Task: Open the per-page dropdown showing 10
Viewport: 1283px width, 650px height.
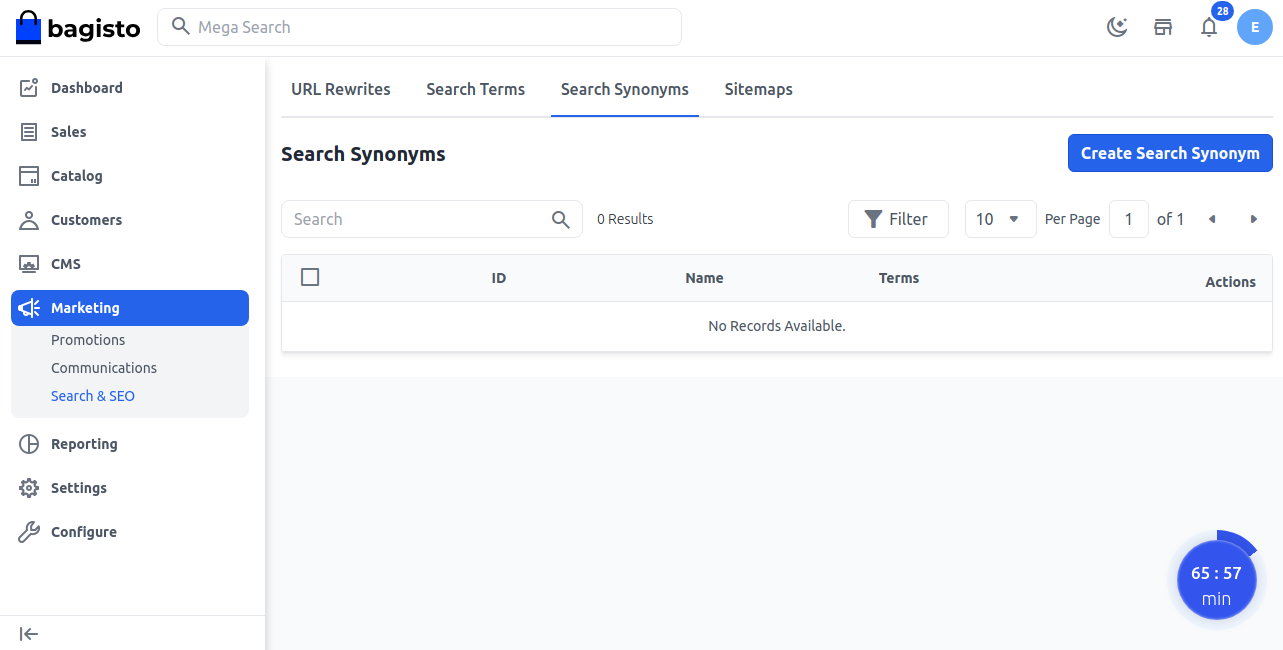Action: (999, 219)
